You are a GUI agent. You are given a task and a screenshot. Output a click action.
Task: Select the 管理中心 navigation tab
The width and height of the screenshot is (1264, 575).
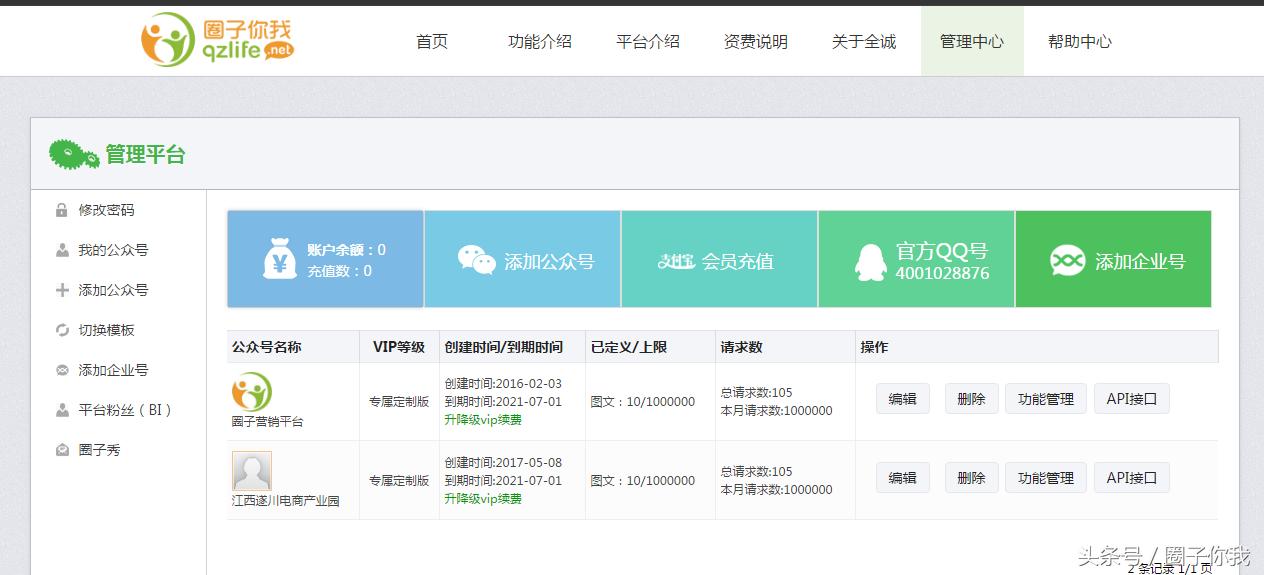tap(972, 41)
